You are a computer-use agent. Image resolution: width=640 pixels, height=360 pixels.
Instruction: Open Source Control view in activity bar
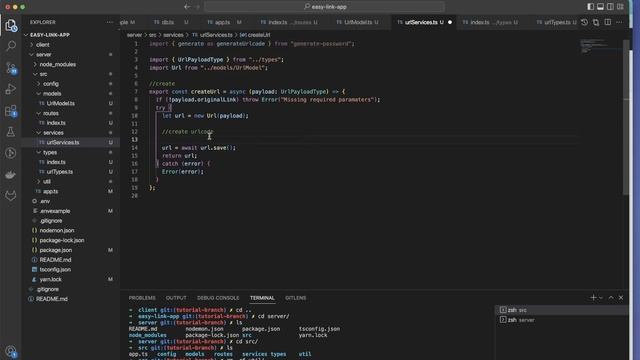coord(11,68)
